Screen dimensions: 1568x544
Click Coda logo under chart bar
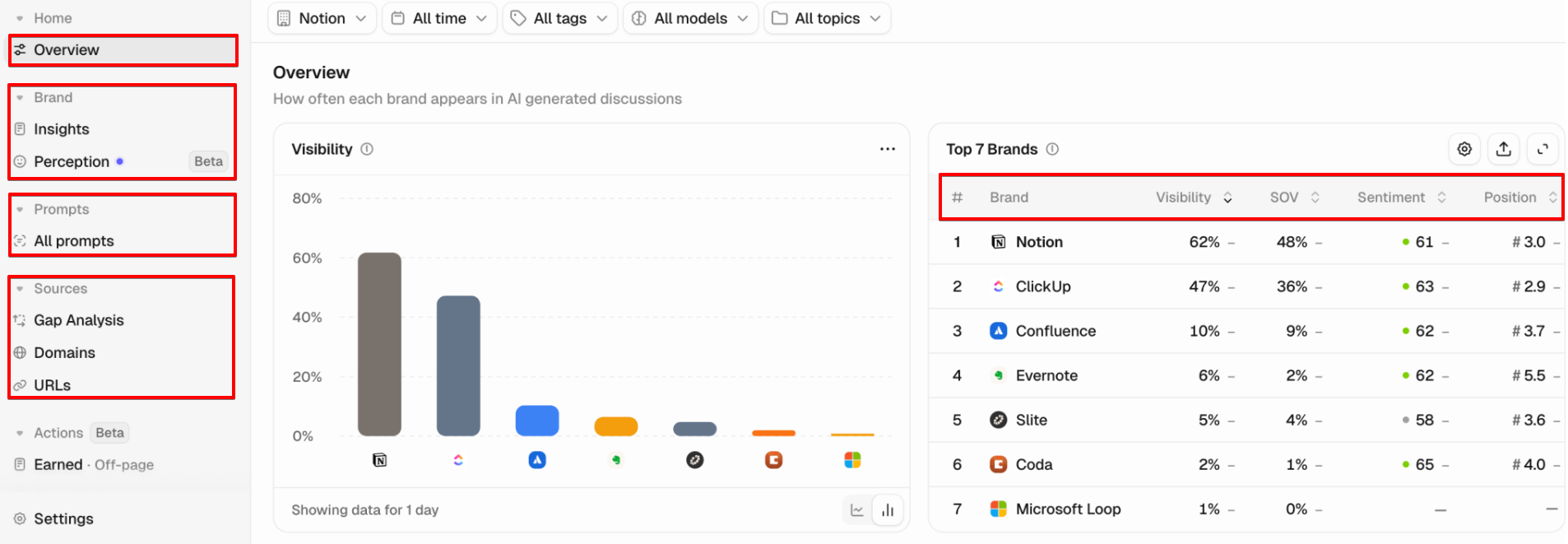point(774,460)
